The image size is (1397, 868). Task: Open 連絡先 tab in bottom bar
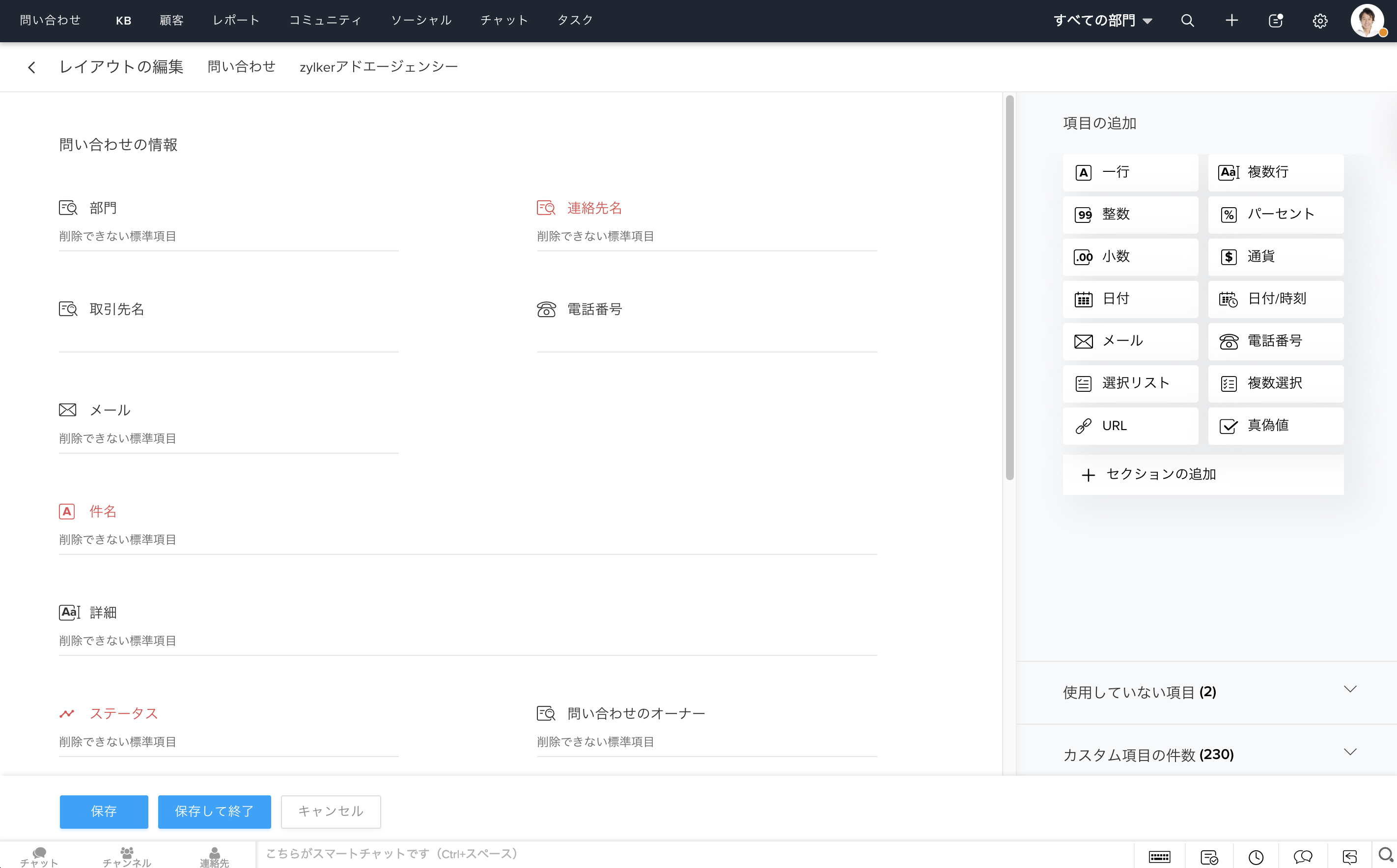click(x=214, y=857)
